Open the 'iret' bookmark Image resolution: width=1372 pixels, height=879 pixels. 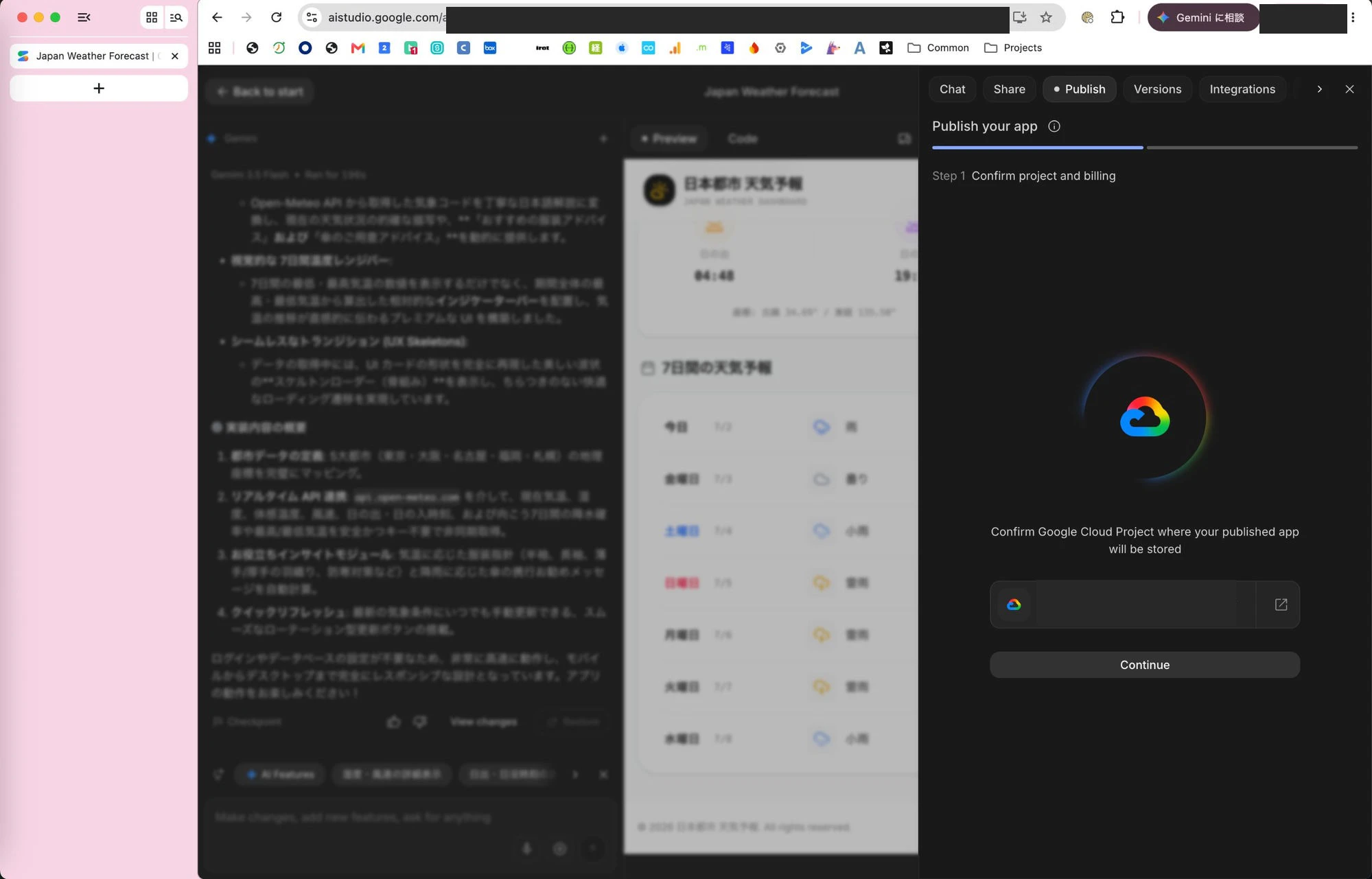point(542,47)
